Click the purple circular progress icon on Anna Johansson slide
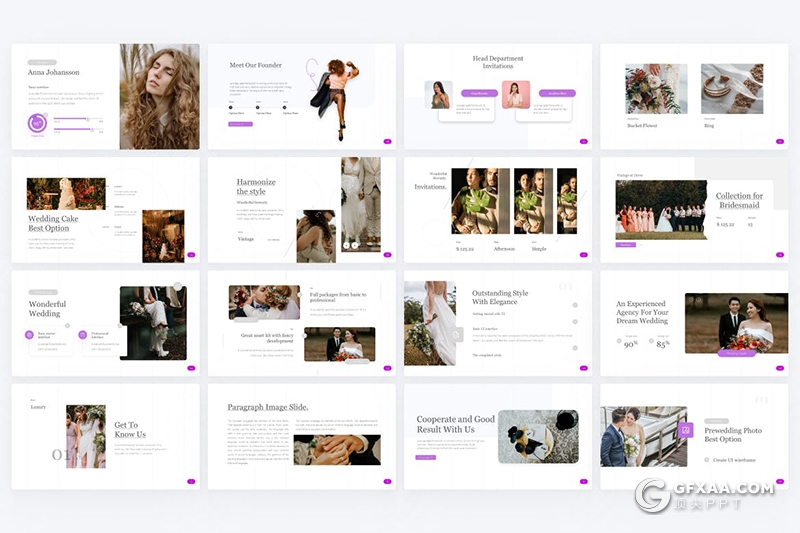 [x=37, y=122]
